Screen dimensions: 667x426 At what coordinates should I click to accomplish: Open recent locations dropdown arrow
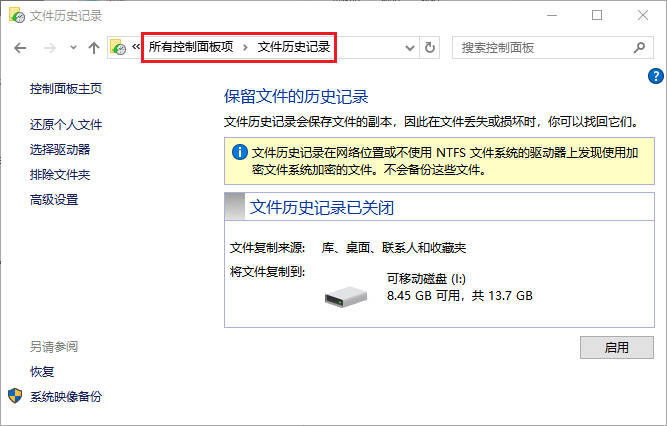click(x=74, y=48)
